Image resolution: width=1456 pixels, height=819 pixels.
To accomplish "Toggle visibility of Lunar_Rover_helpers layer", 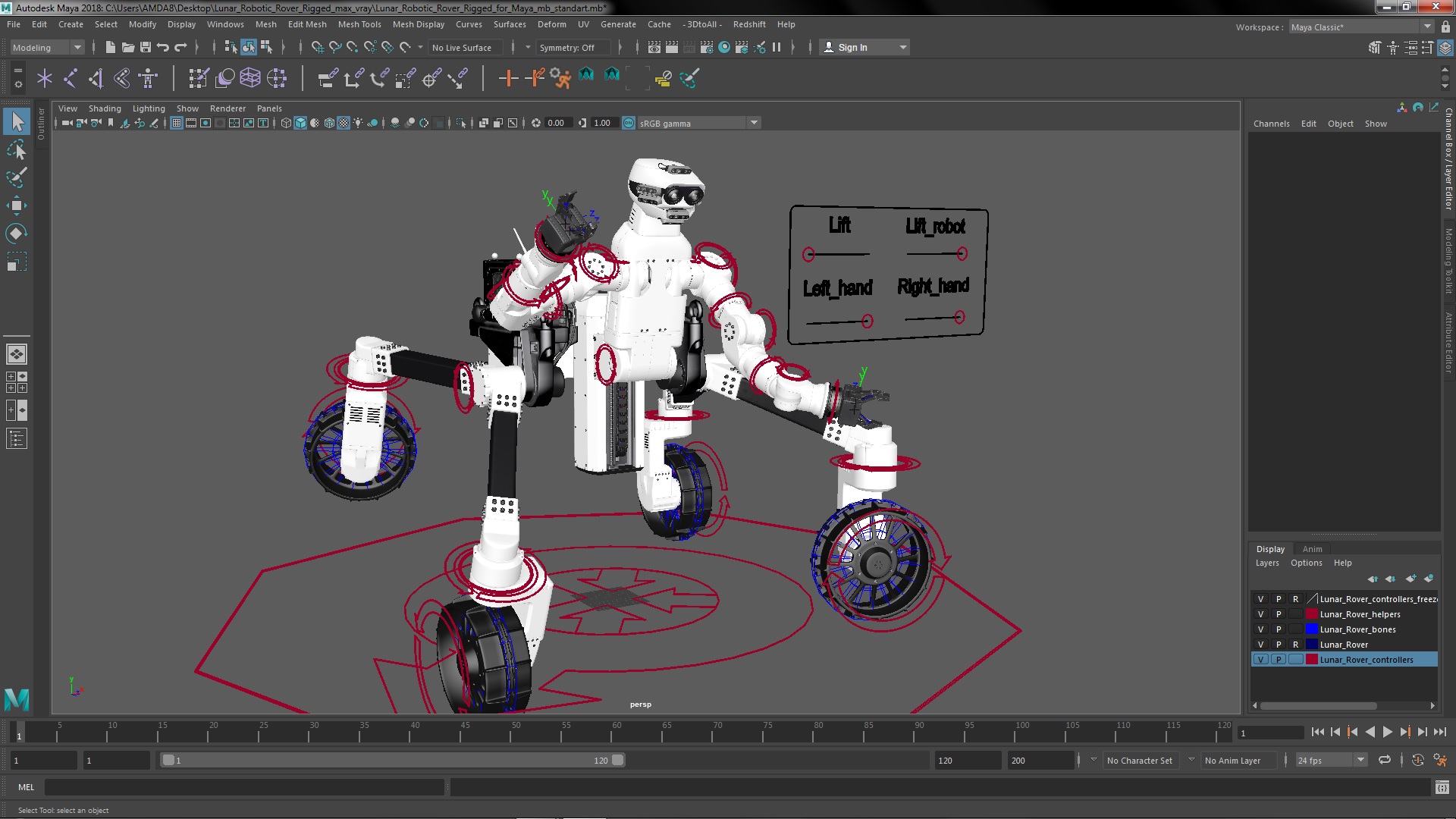I will (1260, 614).
